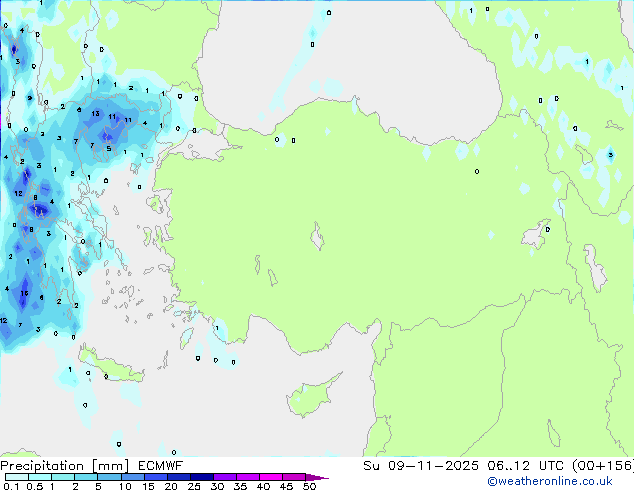This screenshot has width=634, height=490.
Task: Click the 'ECMWF' model label
Action: (160, 466)
